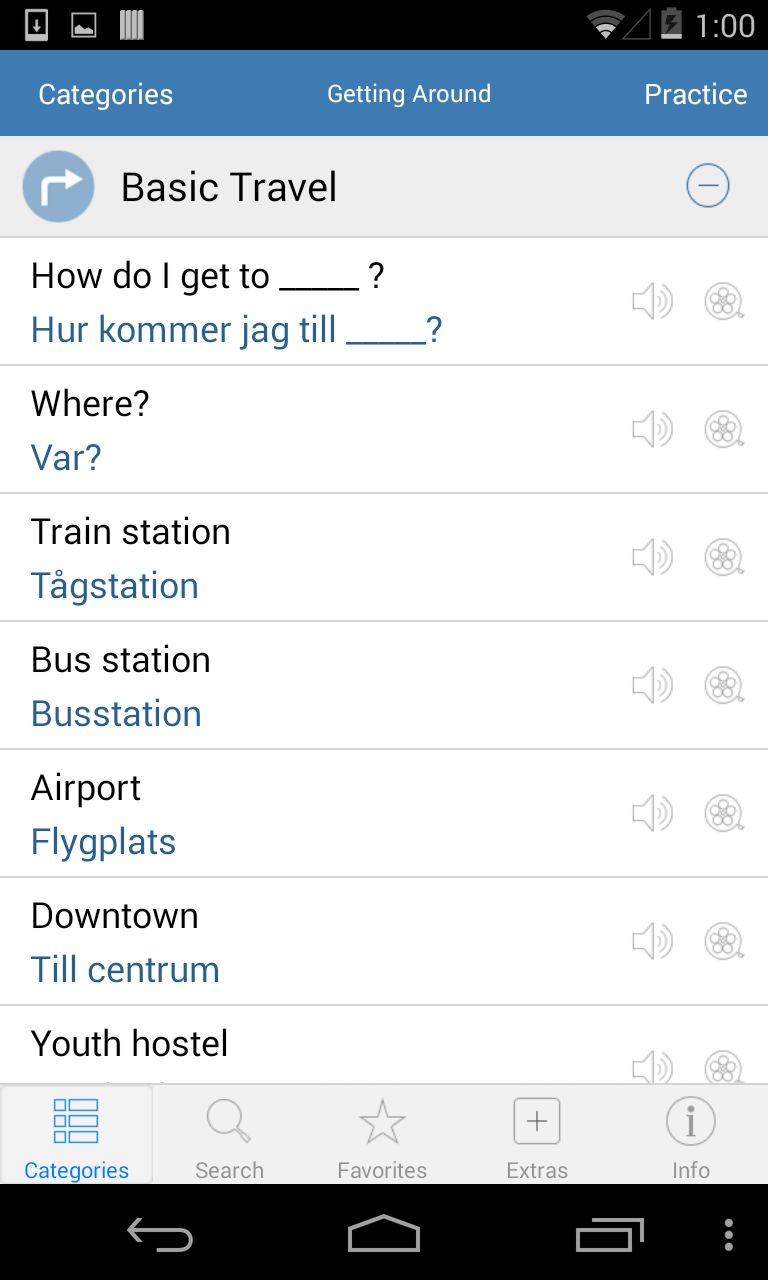Screen dimensions: 768x1280
Task: Tap the Practice button in header
Action: (x=695, y=94)
